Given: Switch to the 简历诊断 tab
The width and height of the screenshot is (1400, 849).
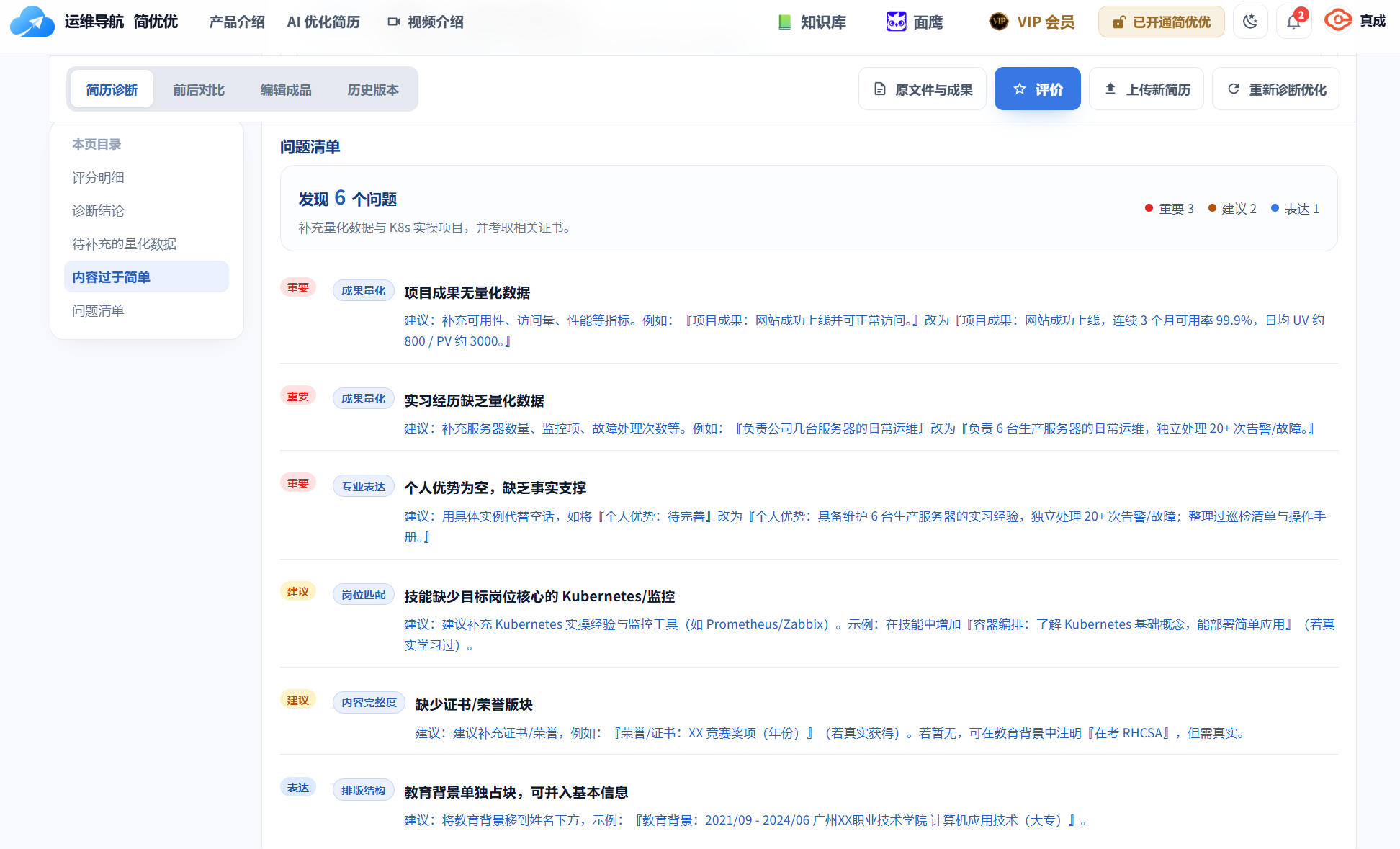Looking at the screenshot, I should pos(112,89).
